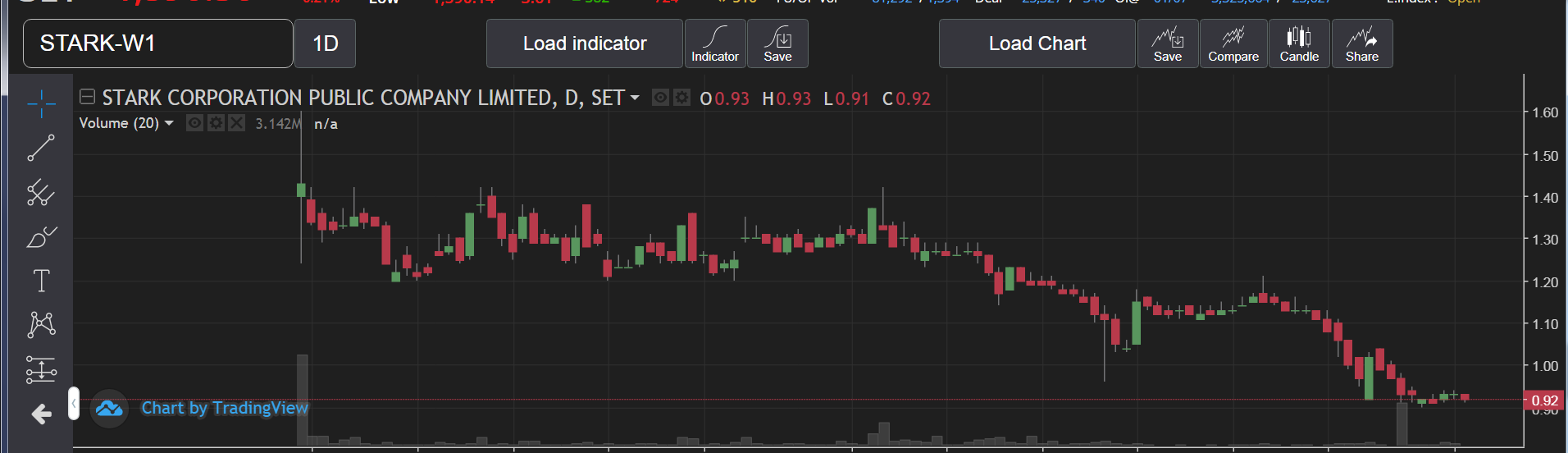Collapse the chart legend box
1568x453 pixels.
click(87, 97)
